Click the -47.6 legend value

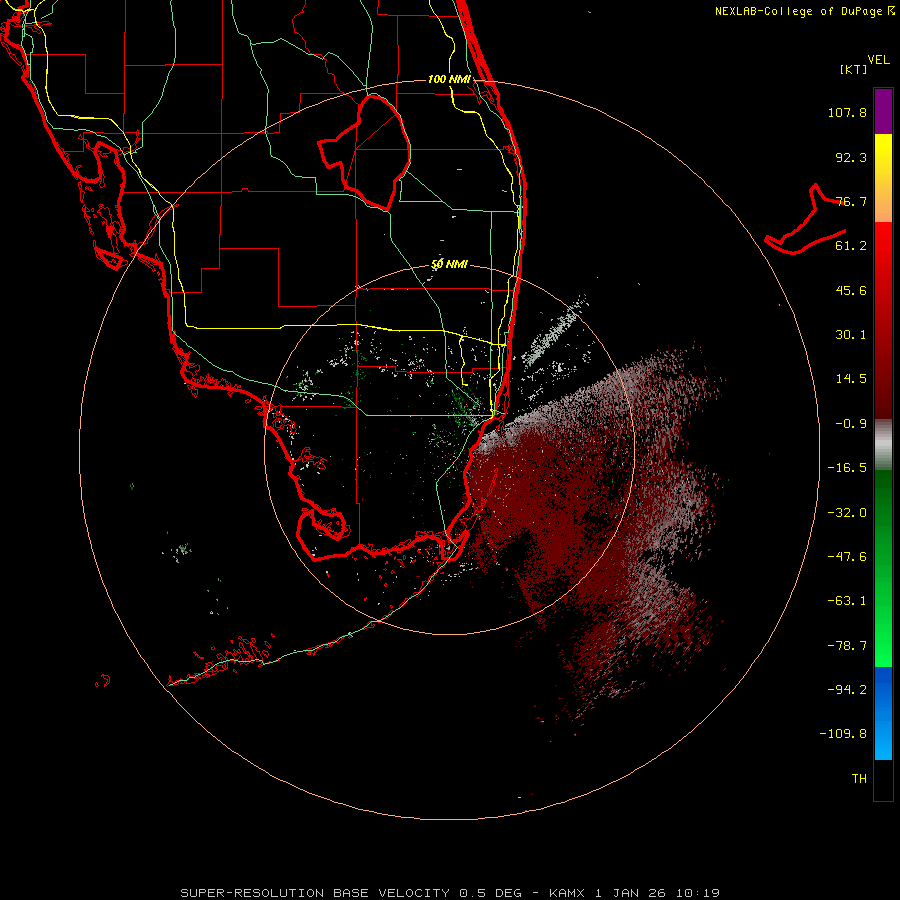[847, 557]
